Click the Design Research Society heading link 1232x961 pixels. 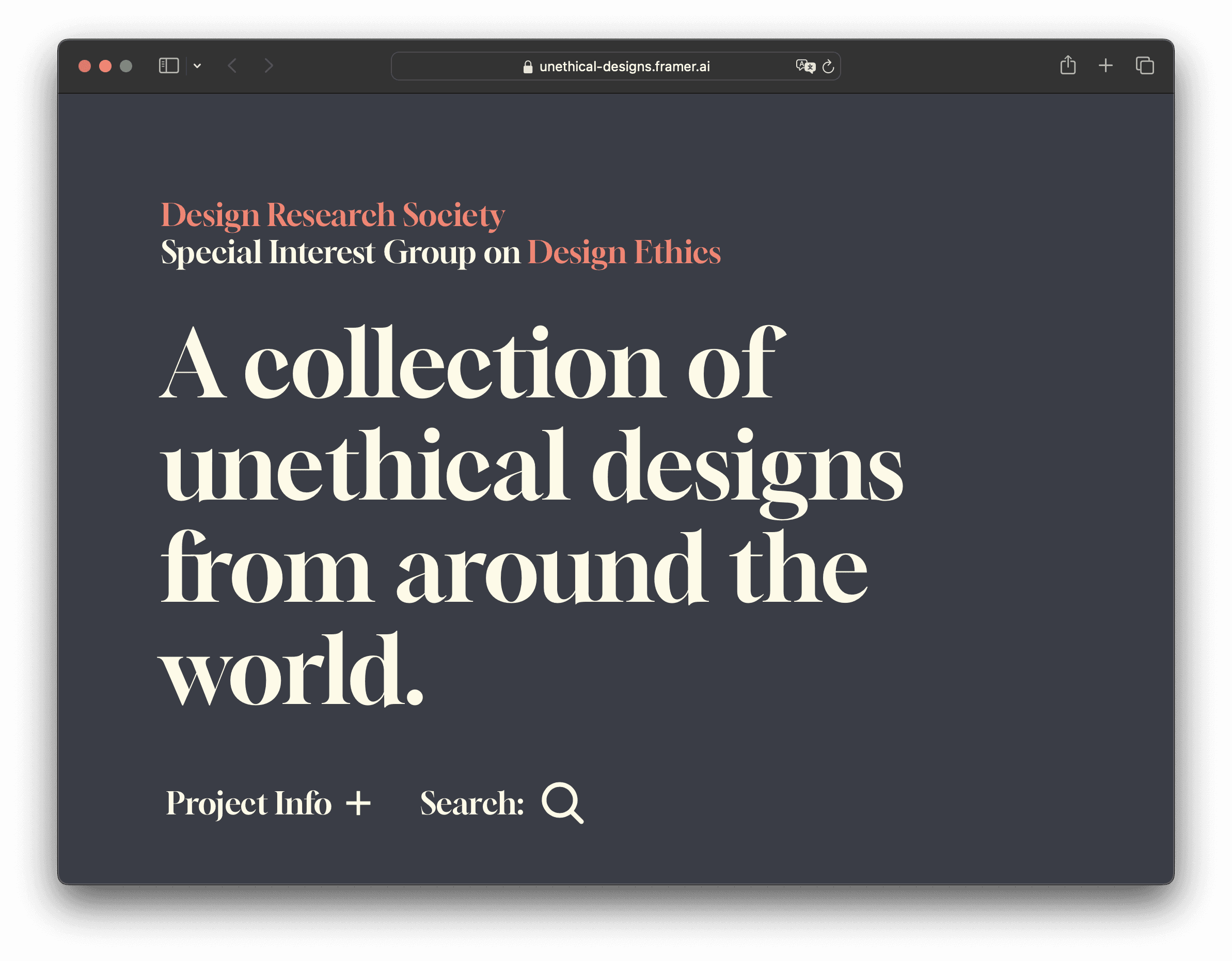click(331, 214)
